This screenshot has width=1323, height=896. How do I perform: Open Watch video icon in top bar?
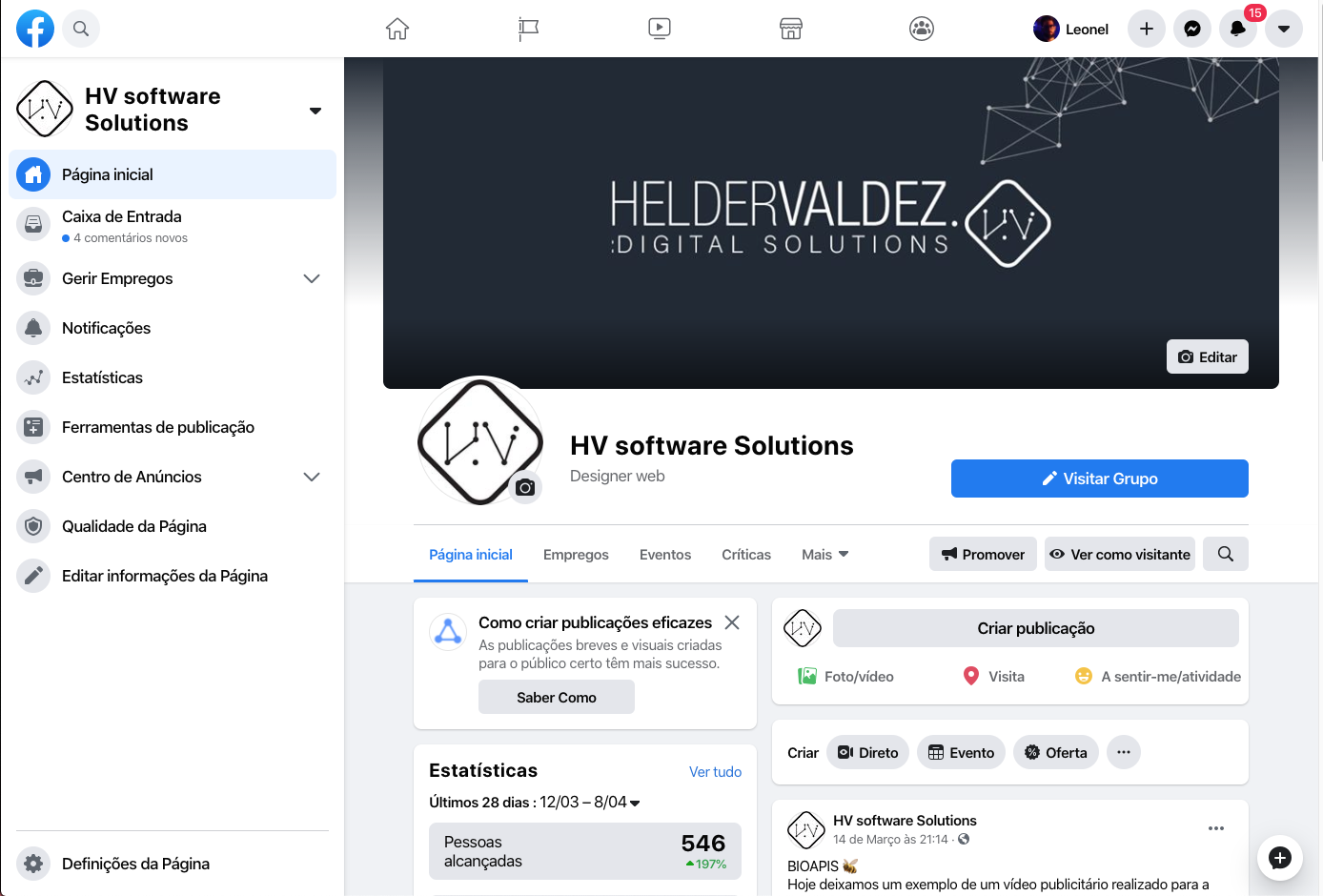[x=660, y=29]
